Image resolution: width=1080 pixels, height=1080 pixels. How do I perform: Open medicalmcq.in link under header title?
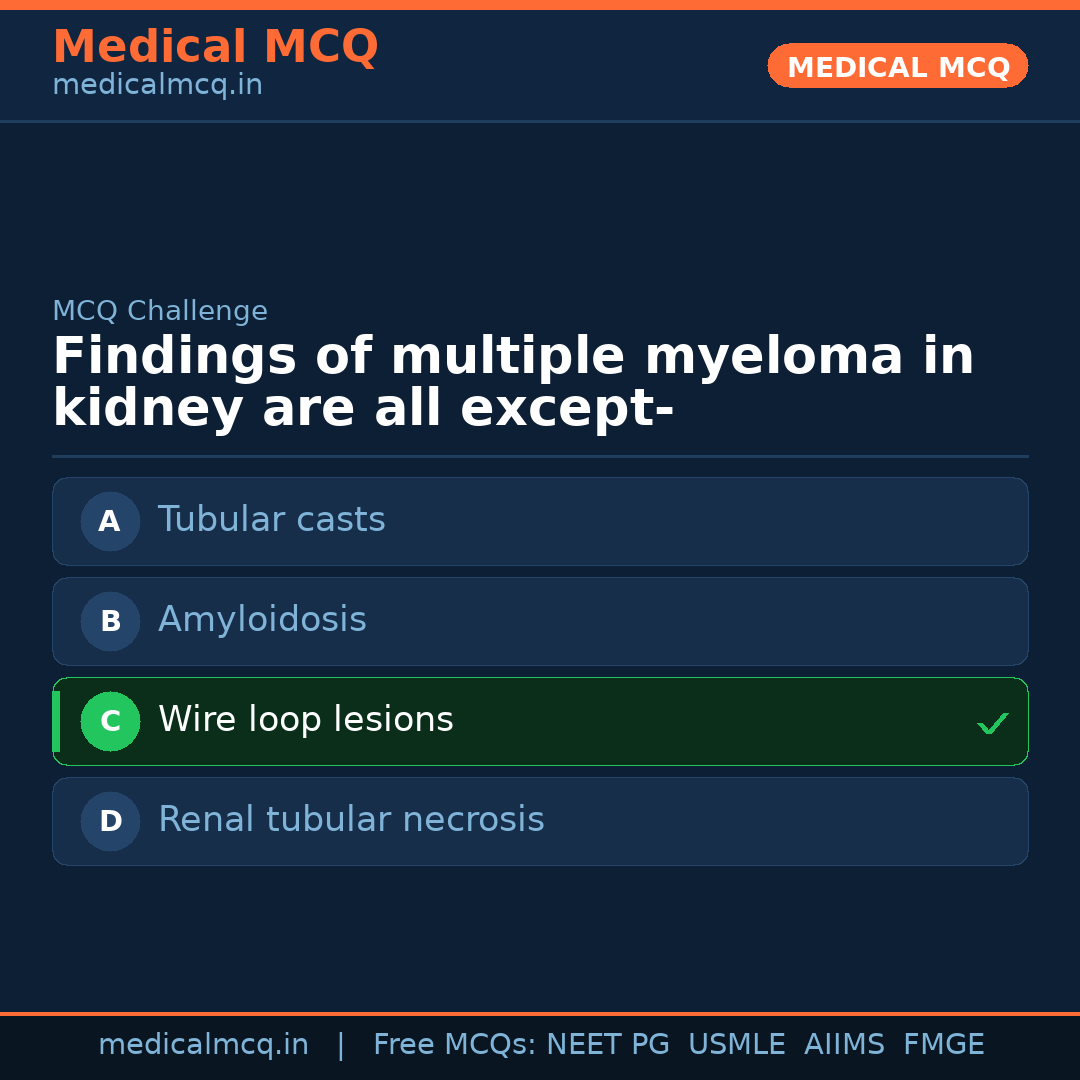tap(157, 86)
